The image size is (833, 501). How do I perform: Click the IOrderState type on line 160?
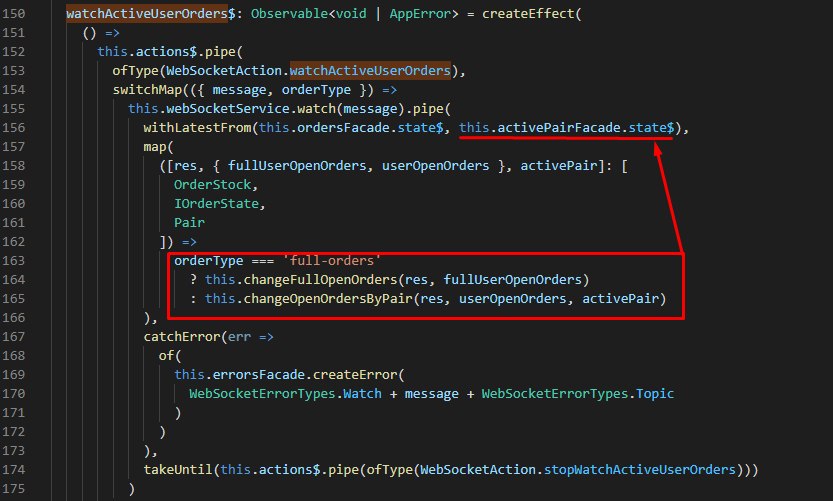click(216, 204)
